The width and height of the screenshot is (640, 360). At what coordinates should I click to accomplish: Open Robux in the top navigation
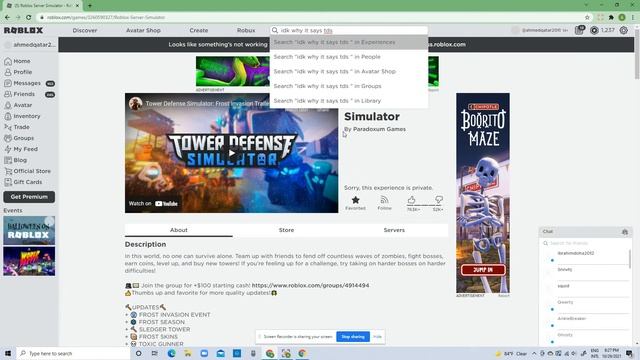[246, 30]
